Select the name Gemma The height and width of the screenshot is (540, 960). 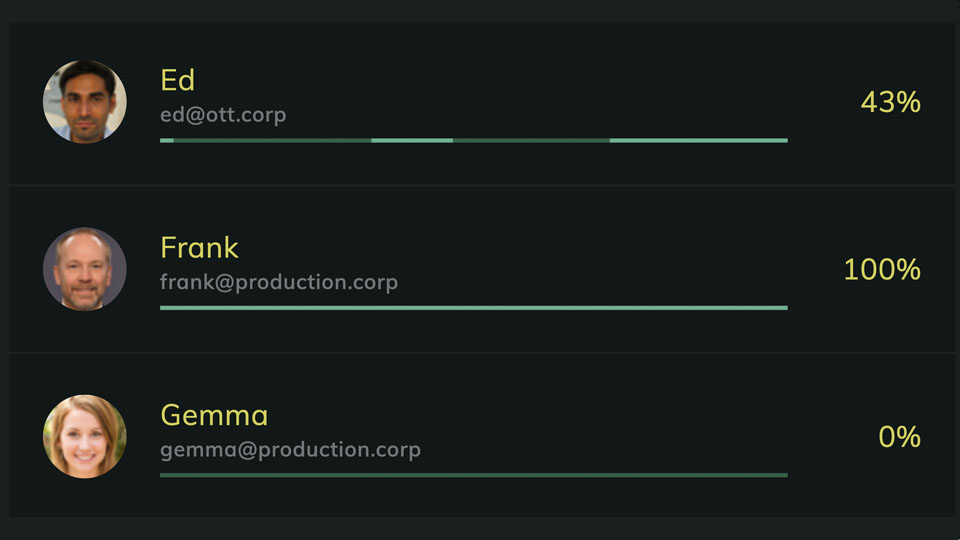[214, 415]
